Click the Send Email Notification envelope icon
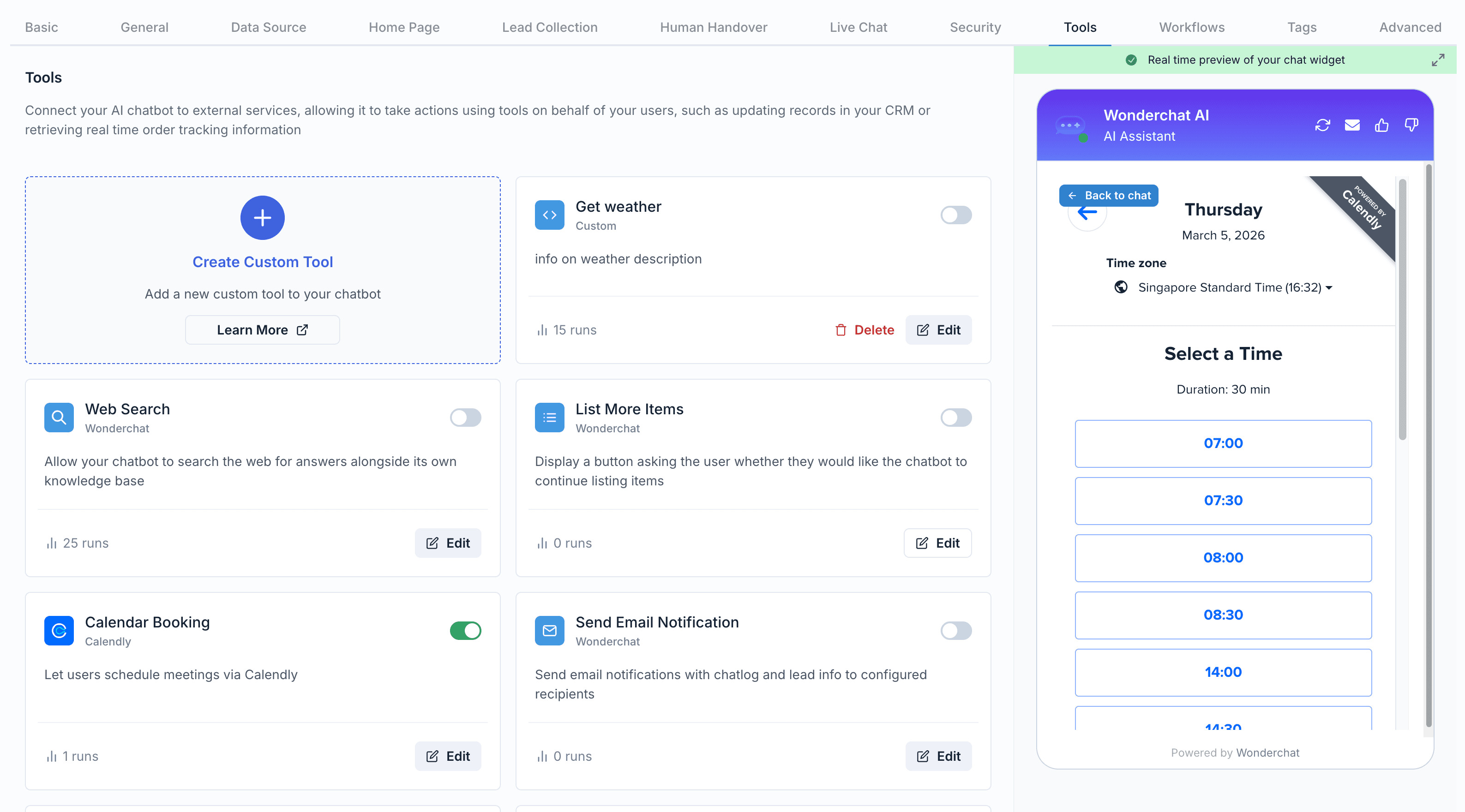 [549, 631]
